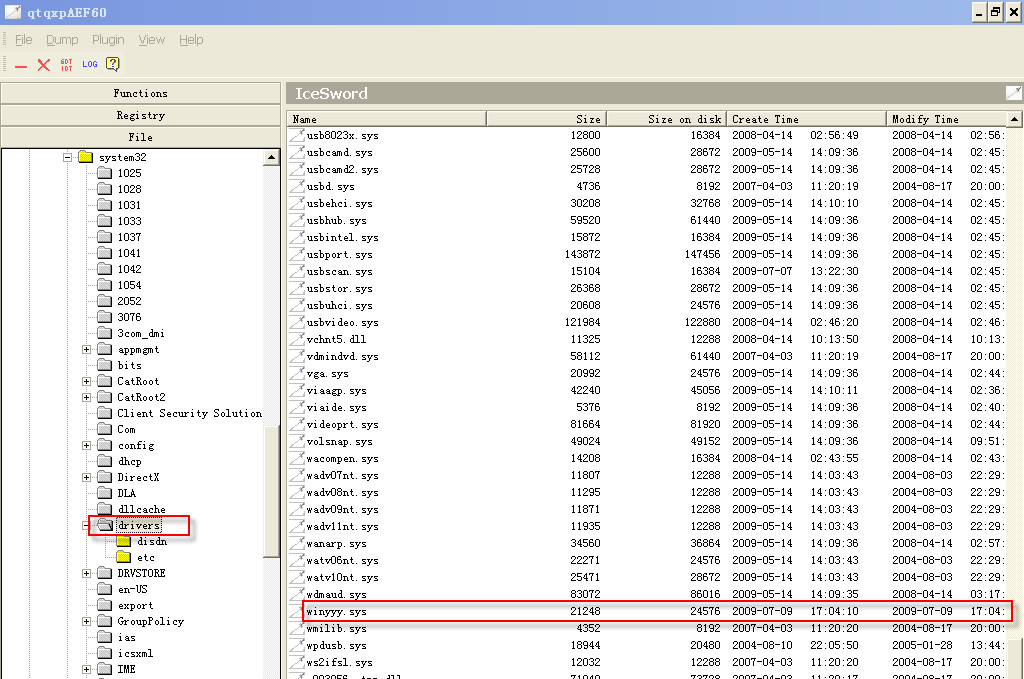Screen dimensions: 1024x679
Task: Open the Registry panel button
Action: tap(140, 115)
